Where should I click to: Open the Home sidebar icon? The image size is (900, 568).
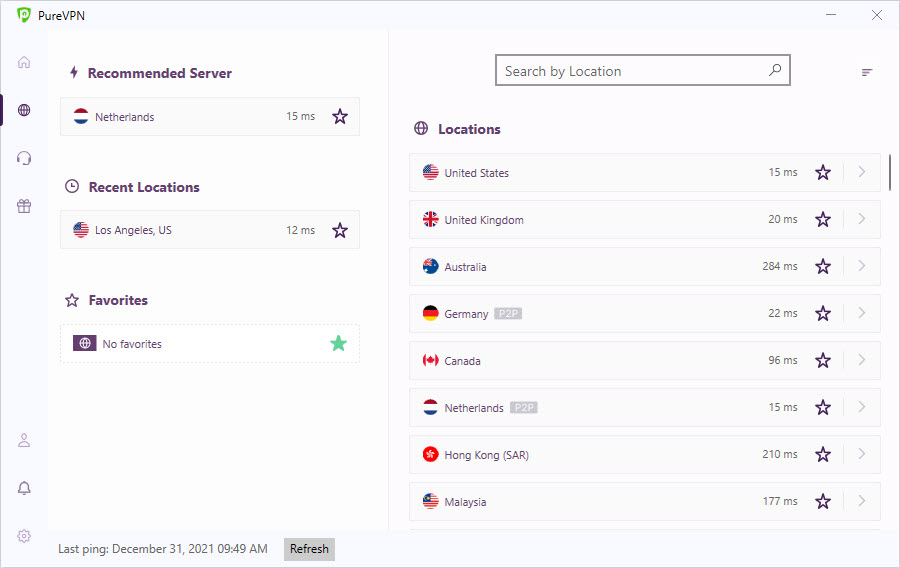[x=24, y=62]
